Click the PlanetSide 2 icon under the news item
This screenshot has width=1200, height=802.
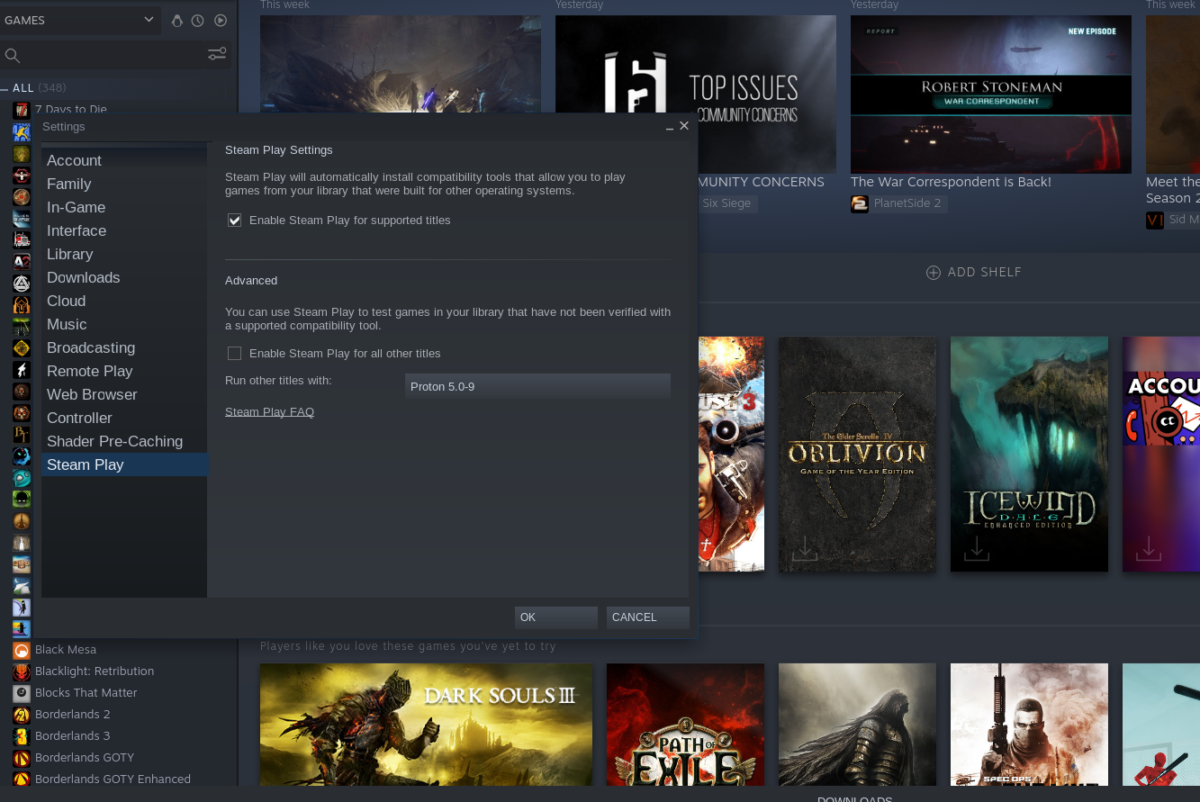point(860,203)
